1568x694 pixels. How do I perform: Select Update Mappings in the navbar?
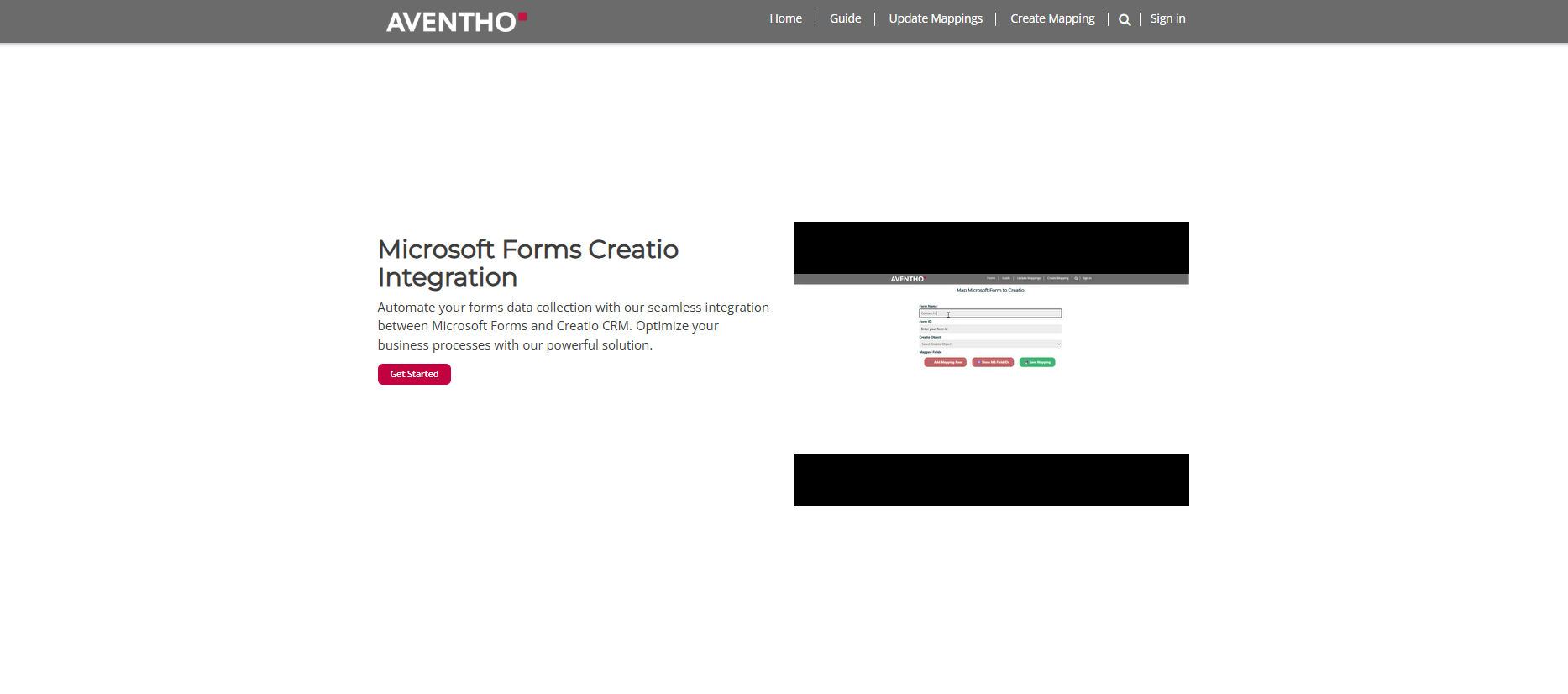(x=936, y=18)
